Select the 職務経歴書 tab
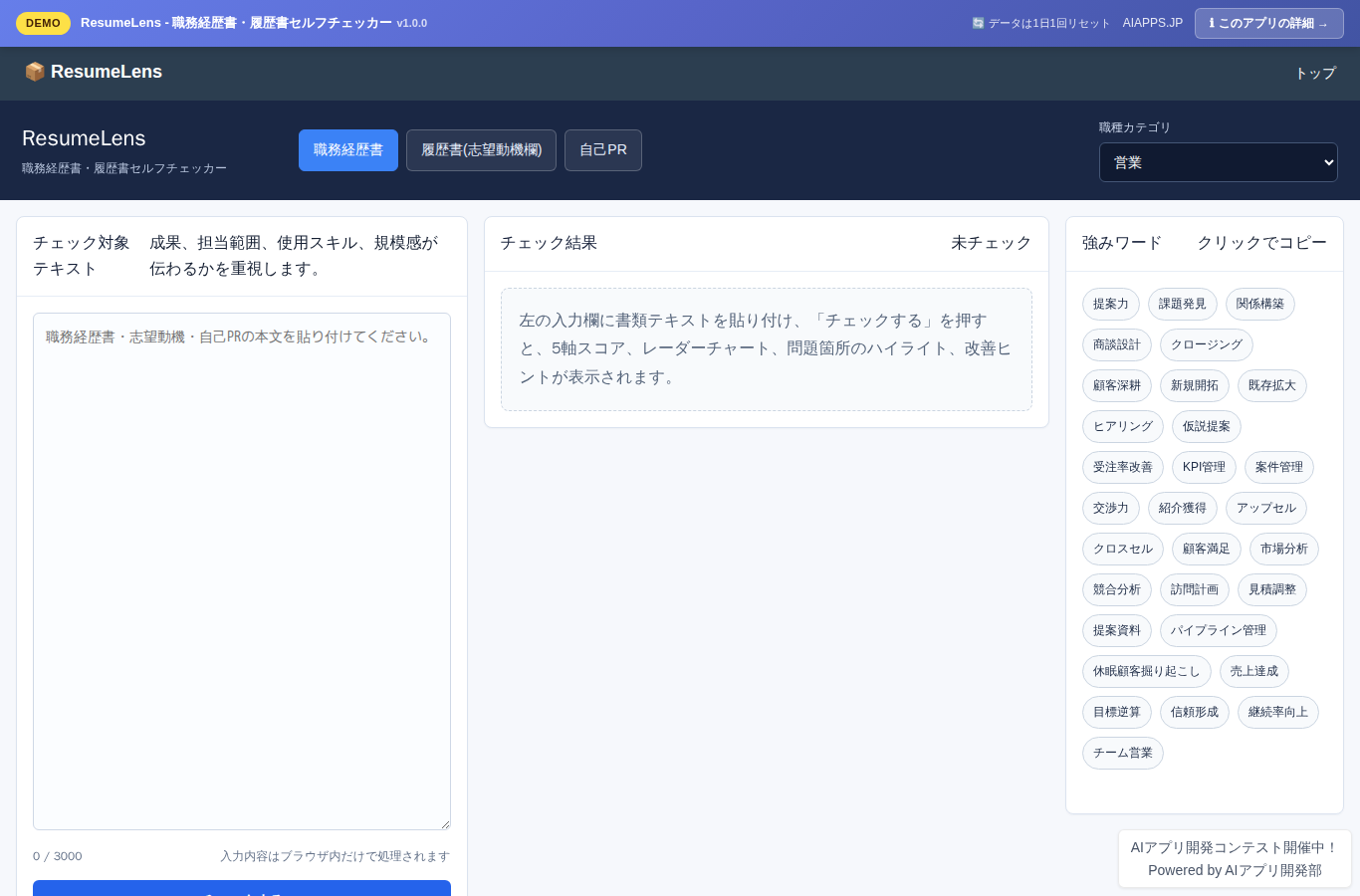 (x=348, y=150)
